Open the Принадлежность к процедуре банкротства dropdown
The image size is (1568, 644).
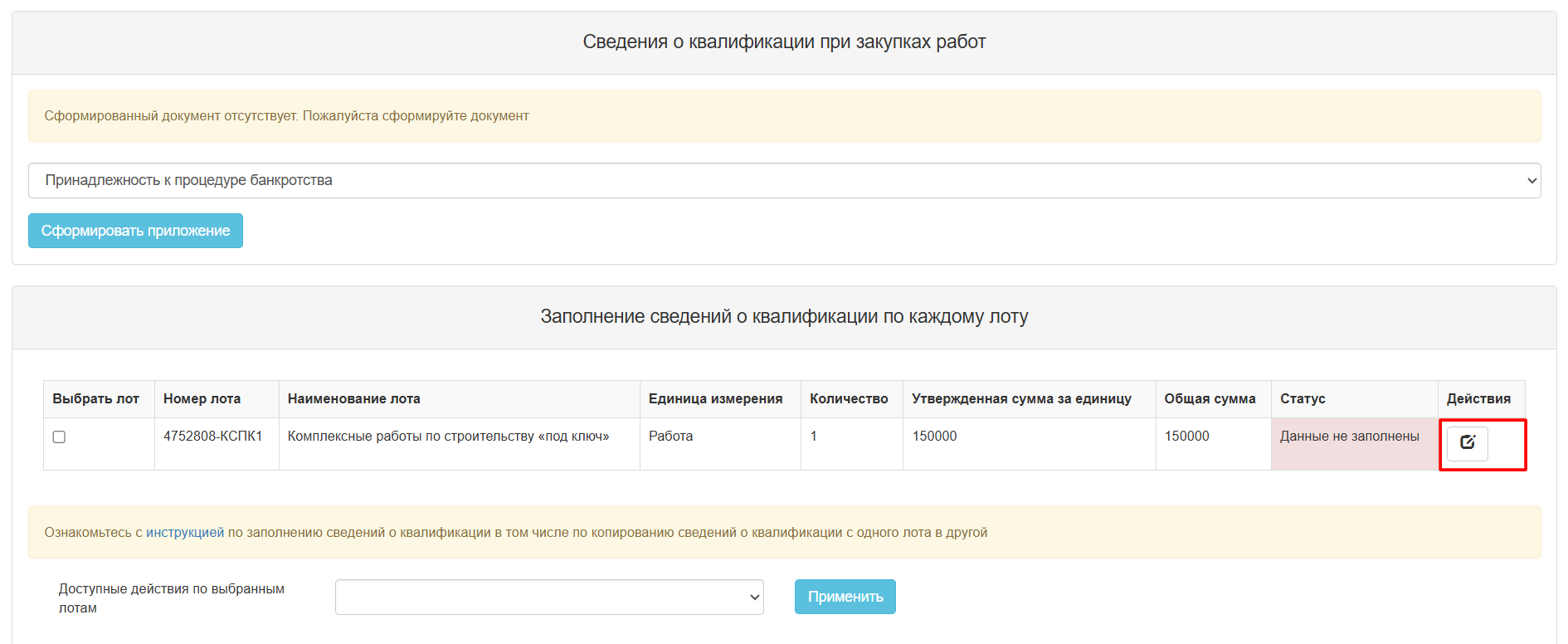(x=784, y=180)
